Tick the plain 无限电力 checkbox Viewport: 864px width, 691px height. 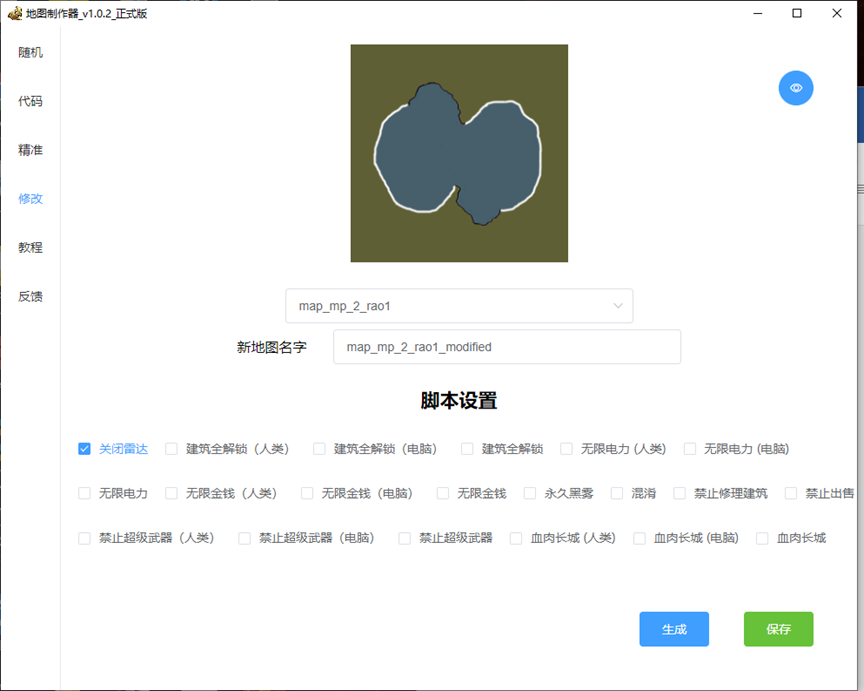point(84,493)
